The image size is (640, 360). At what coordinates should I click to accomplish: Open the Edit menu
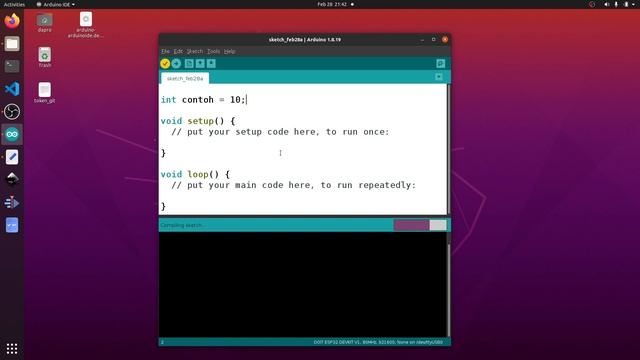(x=178, y=51)
